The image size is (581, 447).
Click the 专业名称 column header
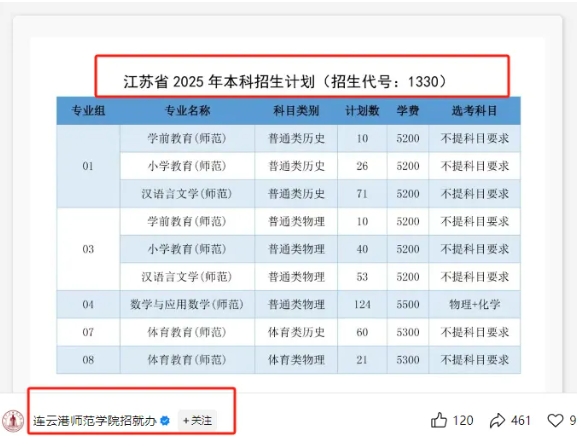(187, 110)
